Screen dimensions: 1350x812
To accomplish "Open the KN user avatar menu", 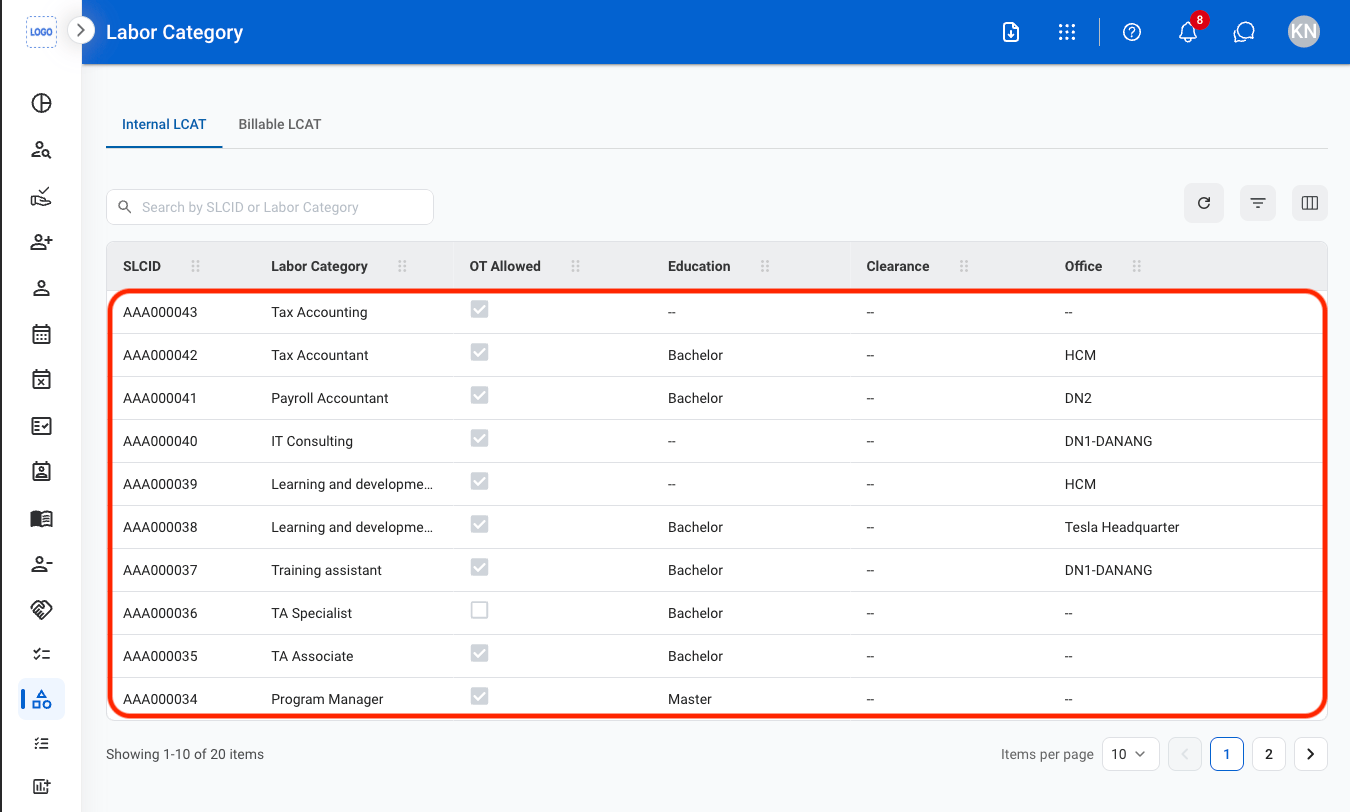I will [x=1304, y=32].
